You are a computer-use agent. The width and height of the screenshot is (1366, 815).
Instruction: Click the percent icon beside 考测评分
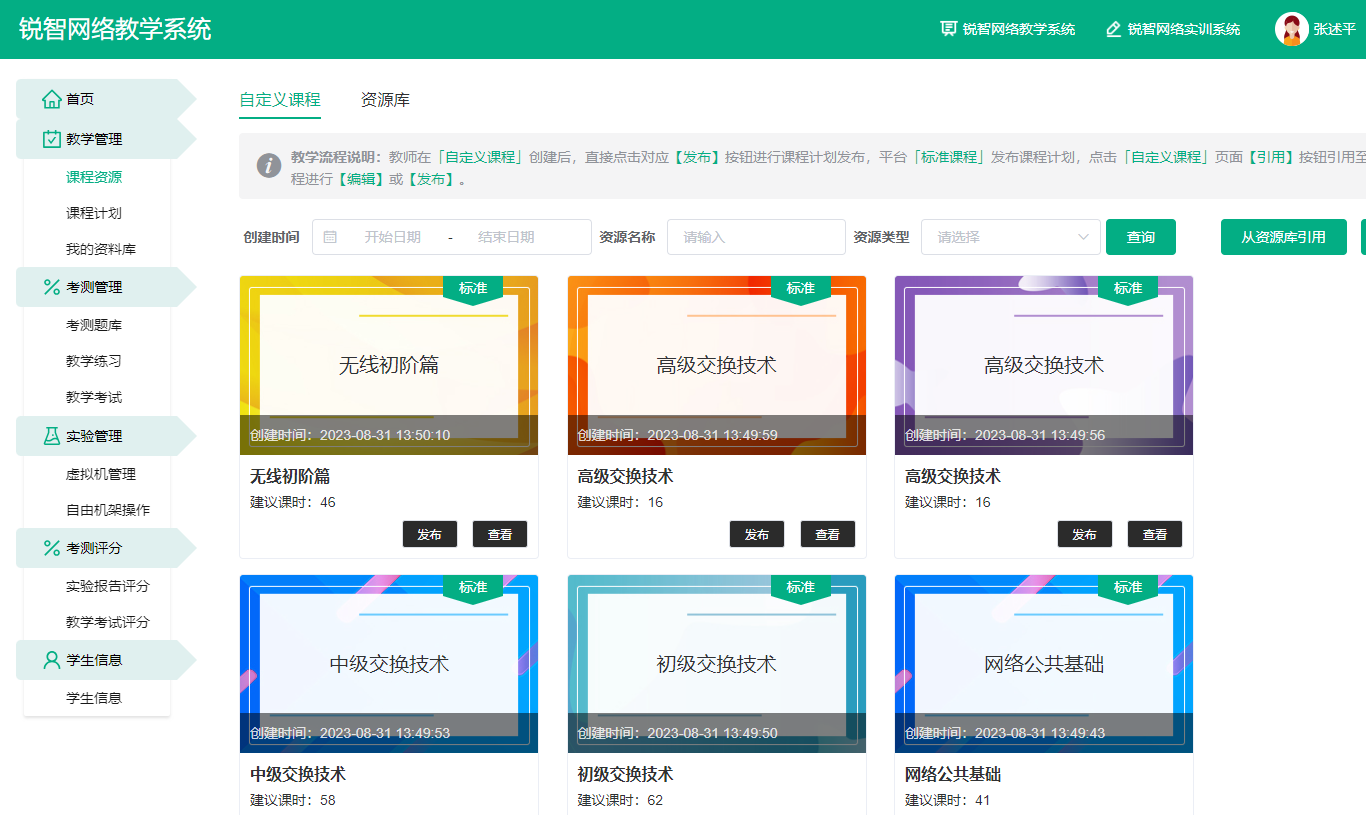[52, 548]
